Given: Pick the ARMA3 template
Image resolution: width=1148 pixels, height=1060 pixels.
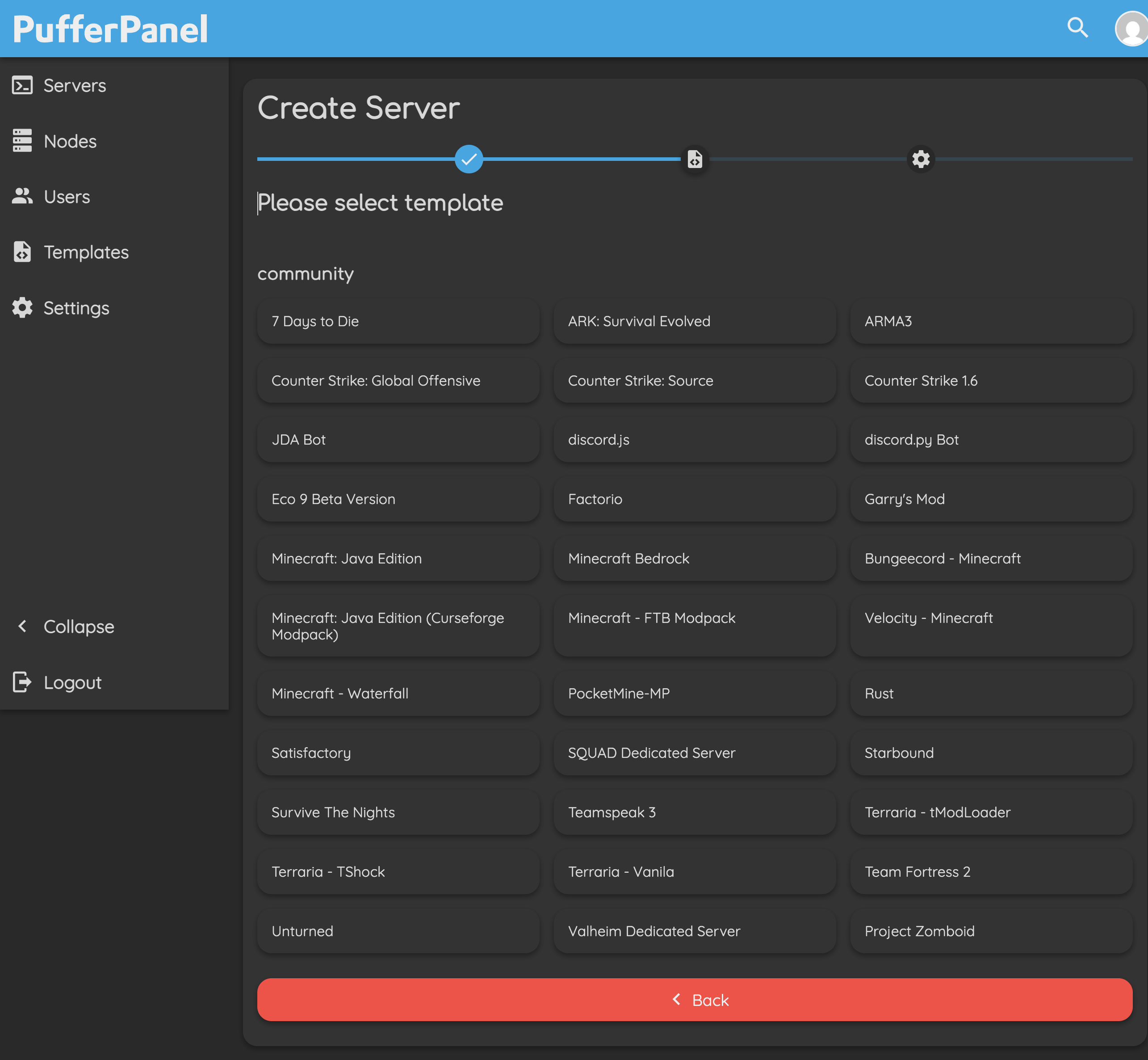Looking at the screenshot, I should click(991, 321).
